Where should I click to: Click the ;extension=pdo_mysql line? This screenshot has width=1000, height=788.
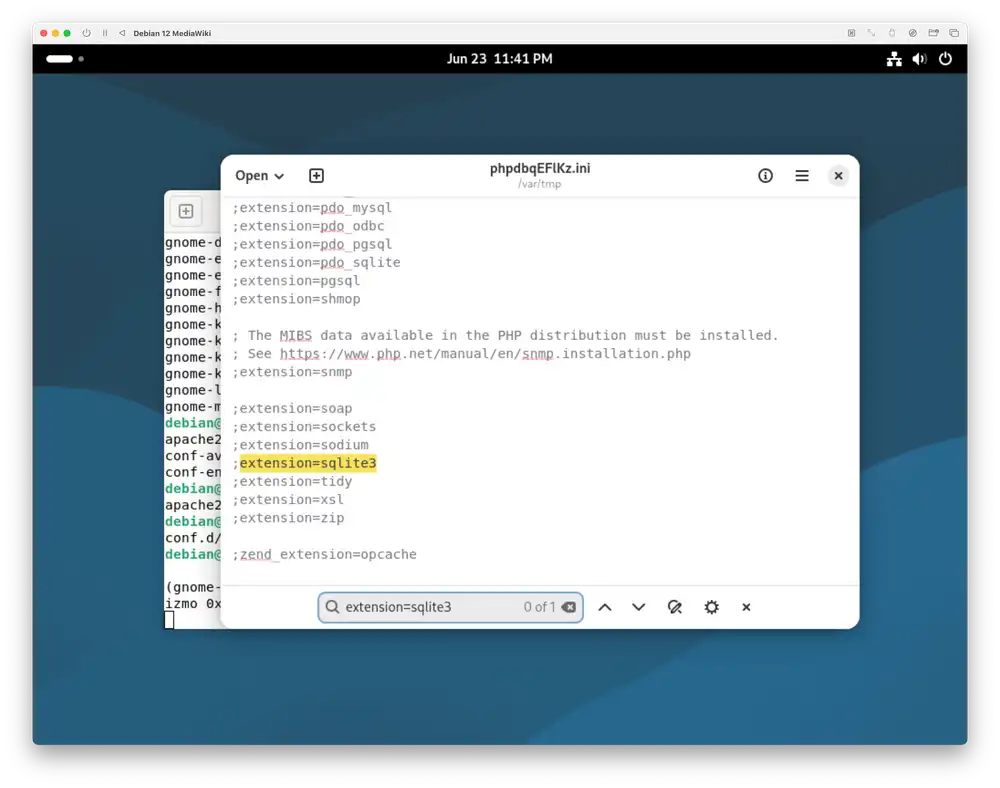point(312,208)
